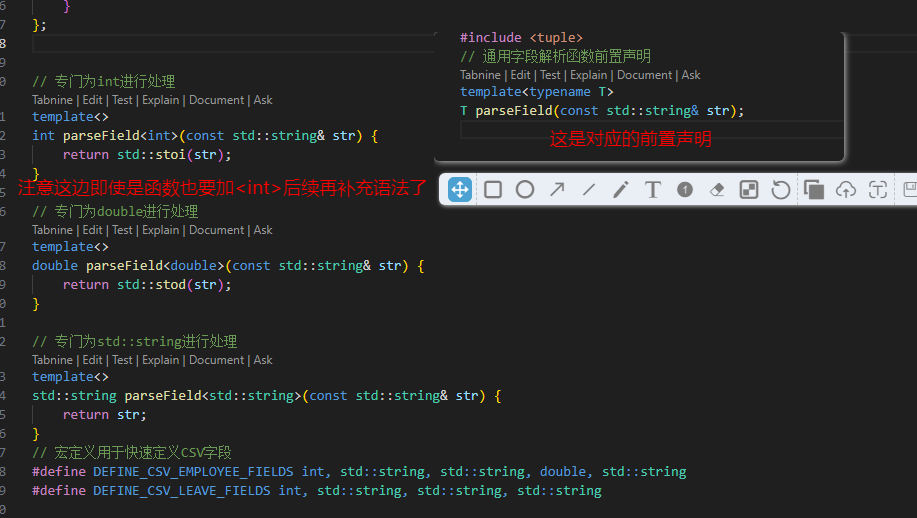Undo the last annotation
This screenshot has width=917, height=518.
pyautogui.click(x=781, y=189)
